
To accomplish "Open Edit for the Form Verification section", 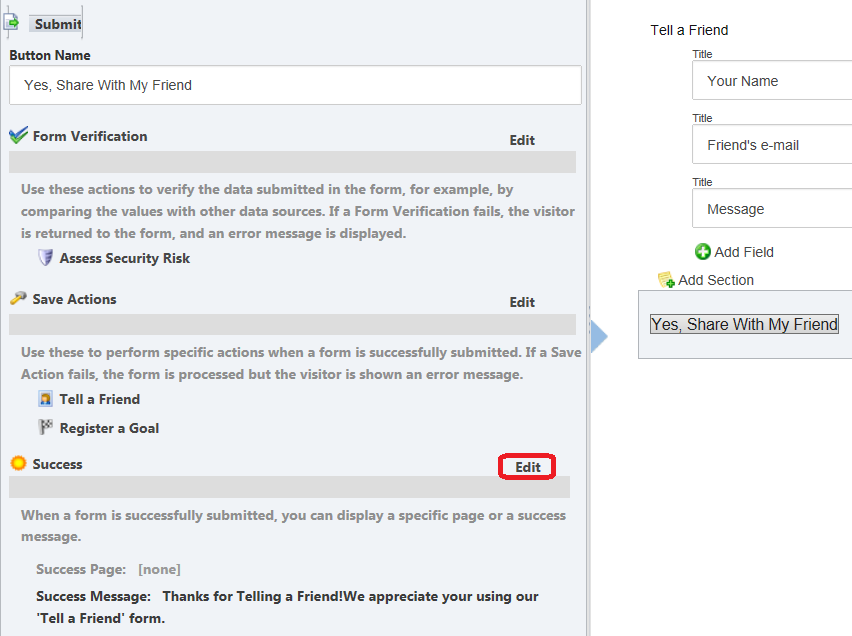I will 521,140.
